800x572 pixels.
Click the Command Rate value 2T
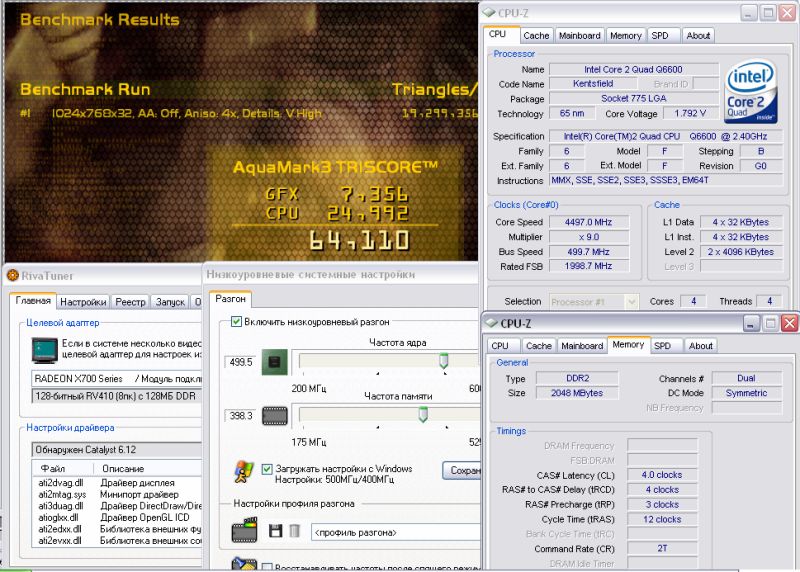(662, 548)
